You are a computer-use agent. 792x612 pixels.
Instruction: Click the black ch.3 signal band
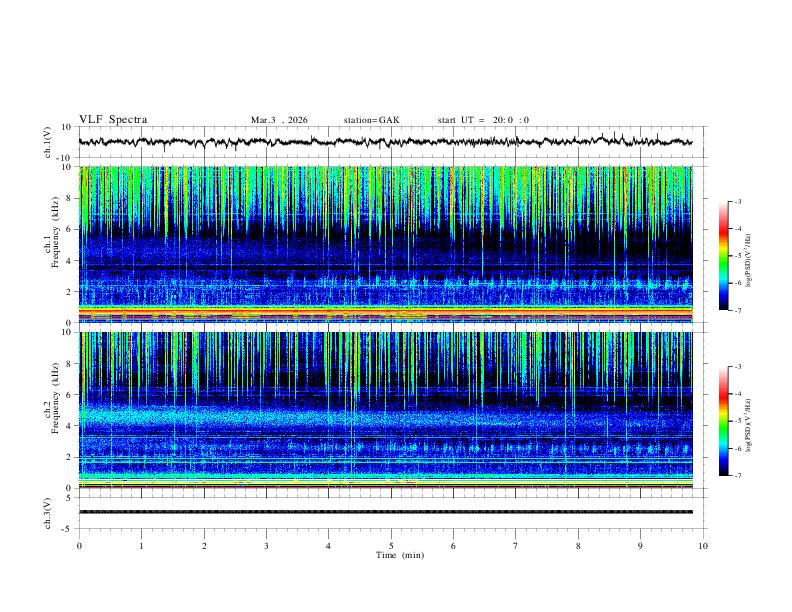[x=386, y=512]
